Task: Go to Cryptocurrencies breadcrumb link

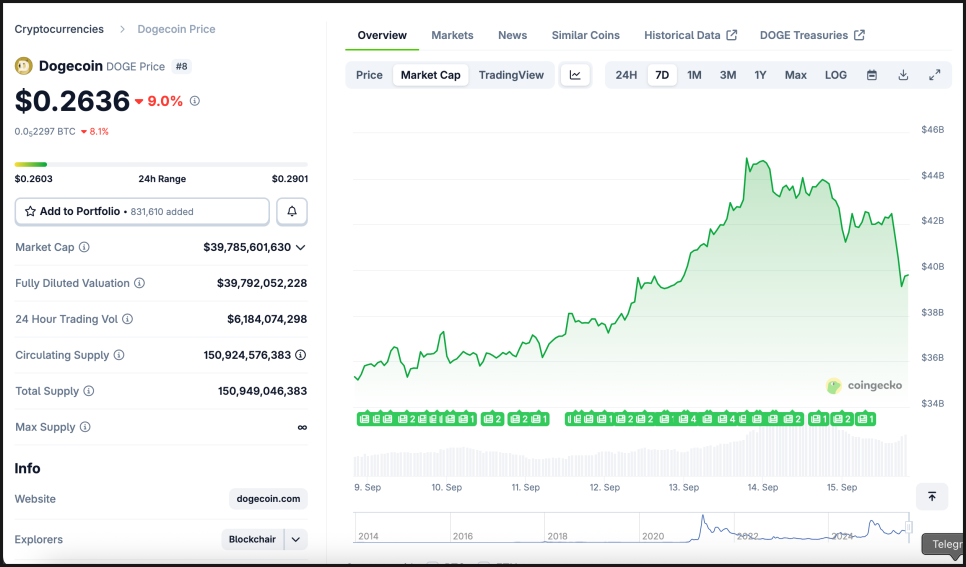Action: coord(59,29)
